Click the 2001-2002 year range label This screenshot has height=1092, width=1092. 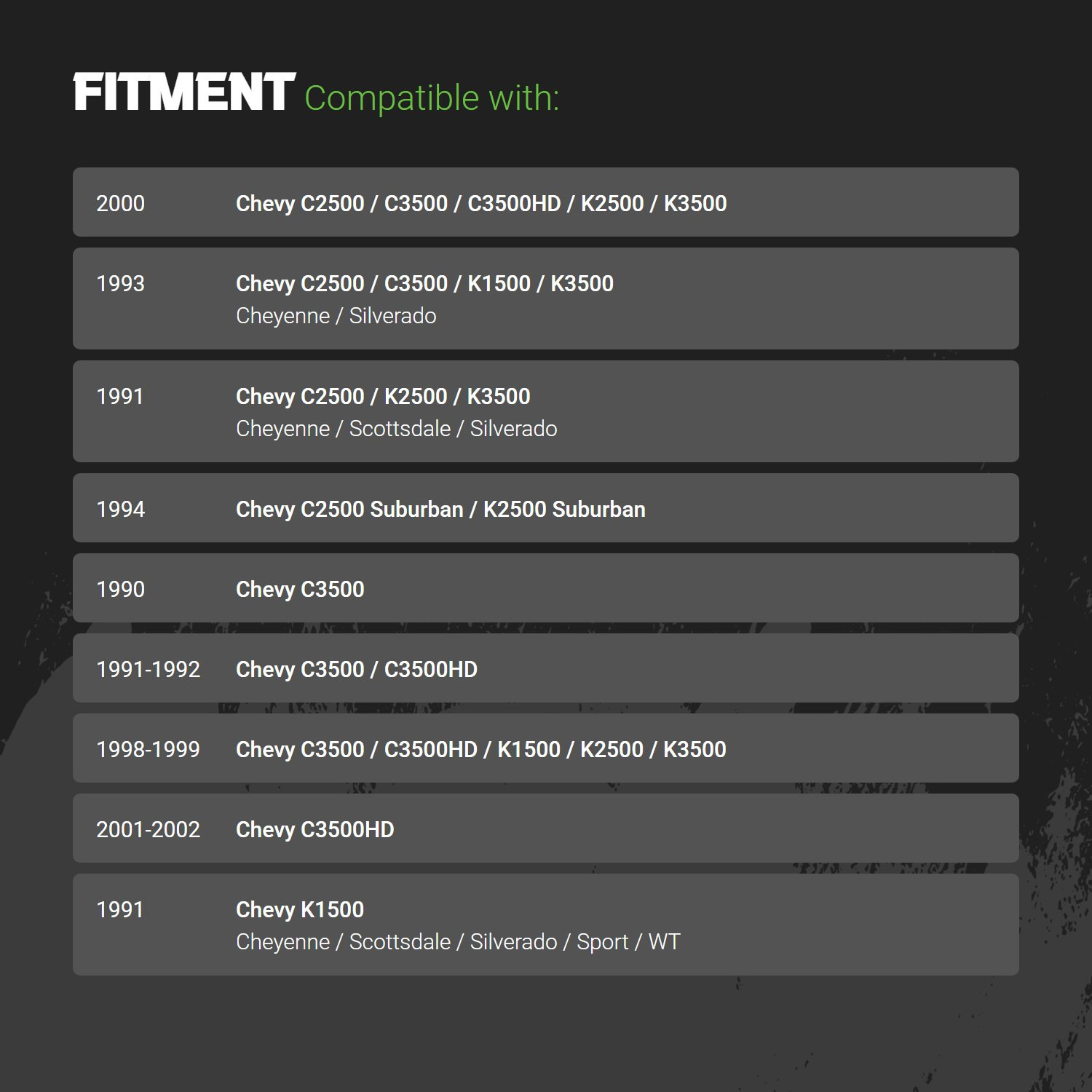pyautogui.click(x=149, y=829)
